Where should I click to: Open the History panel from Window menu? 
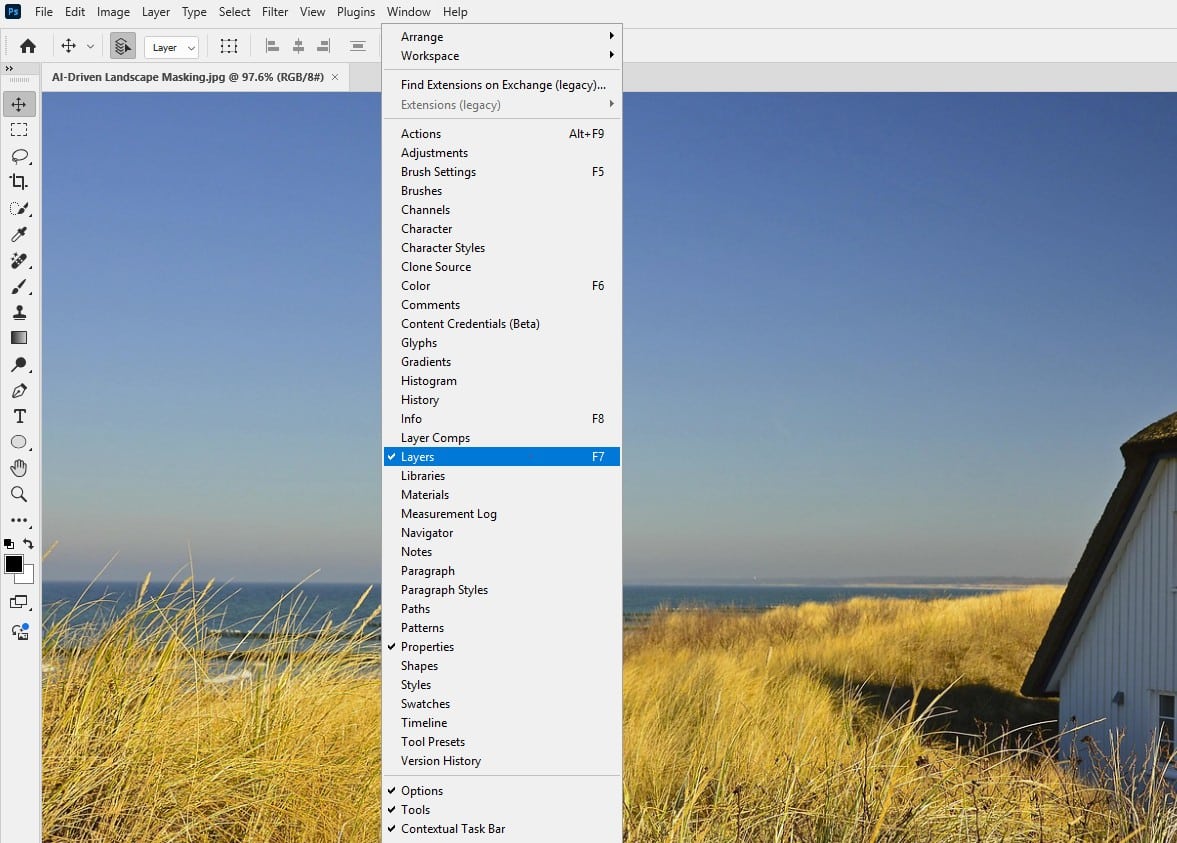click(420, 400)
